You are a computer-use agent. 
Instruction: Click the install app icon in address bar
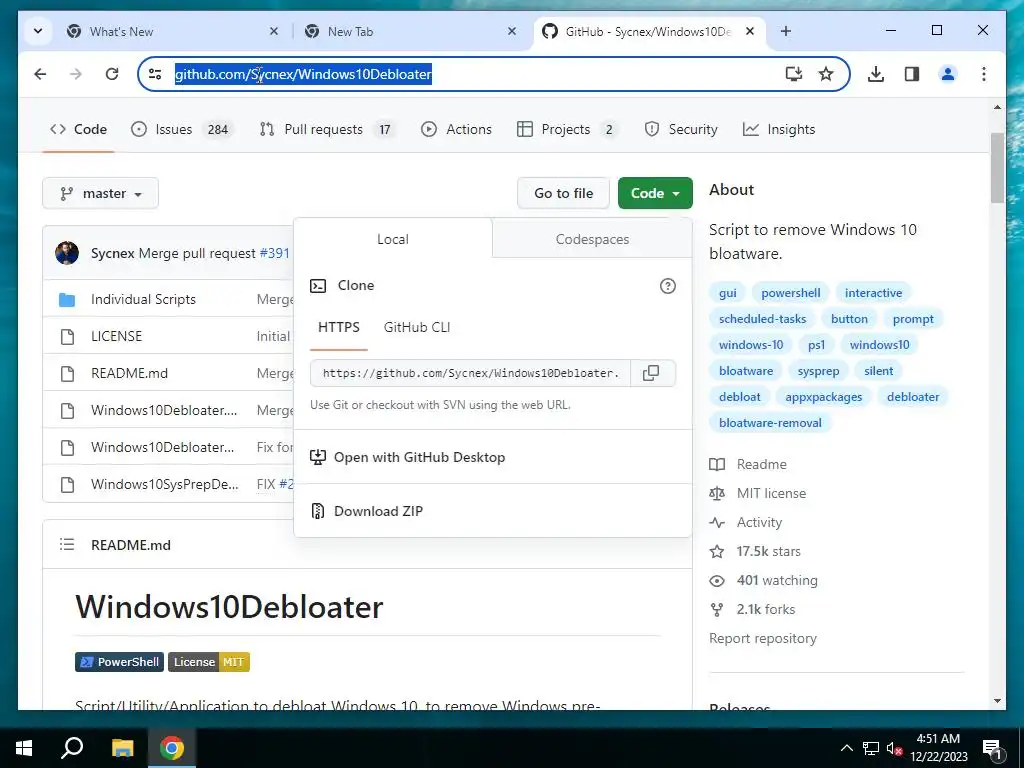click(793, 74)
